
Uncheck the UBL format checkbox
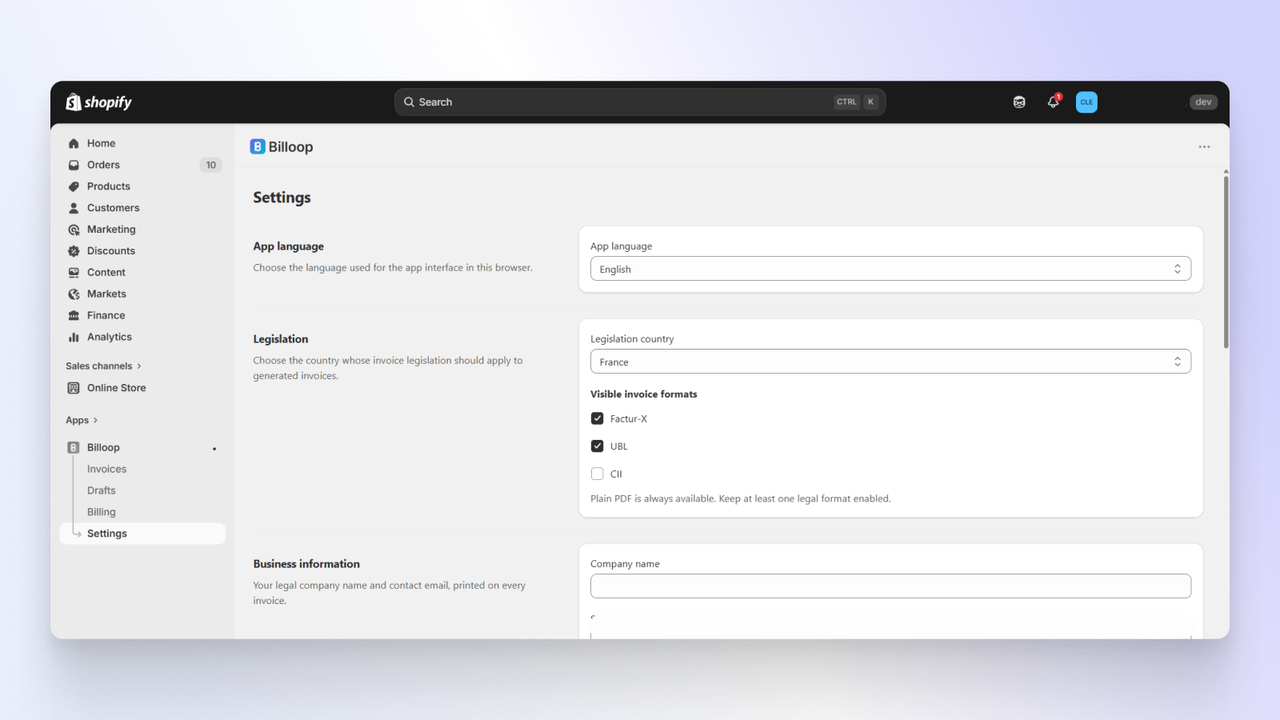[597, 446]
